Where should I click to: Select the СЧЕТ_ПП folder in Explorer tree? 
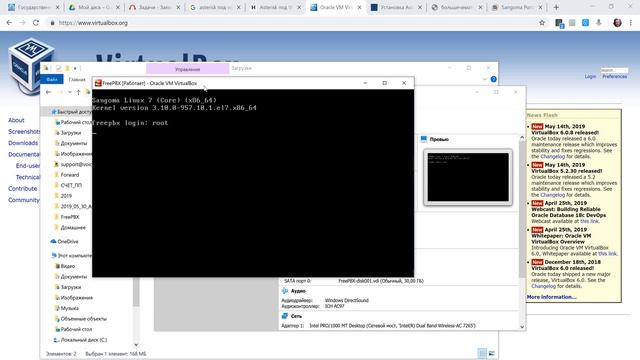point(71,185)
